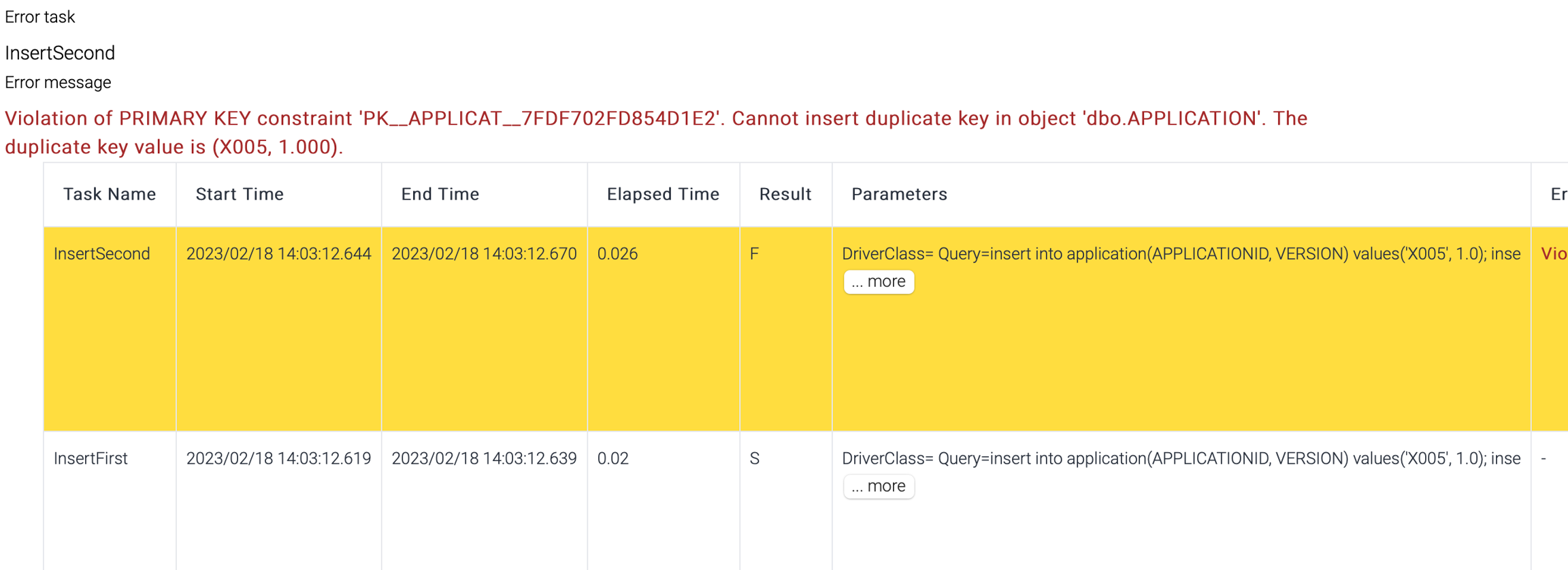Select the InsertSecond start time 14:03:12.644
The width and height of the screenshot is (1568, 570).
pos(278,254)
